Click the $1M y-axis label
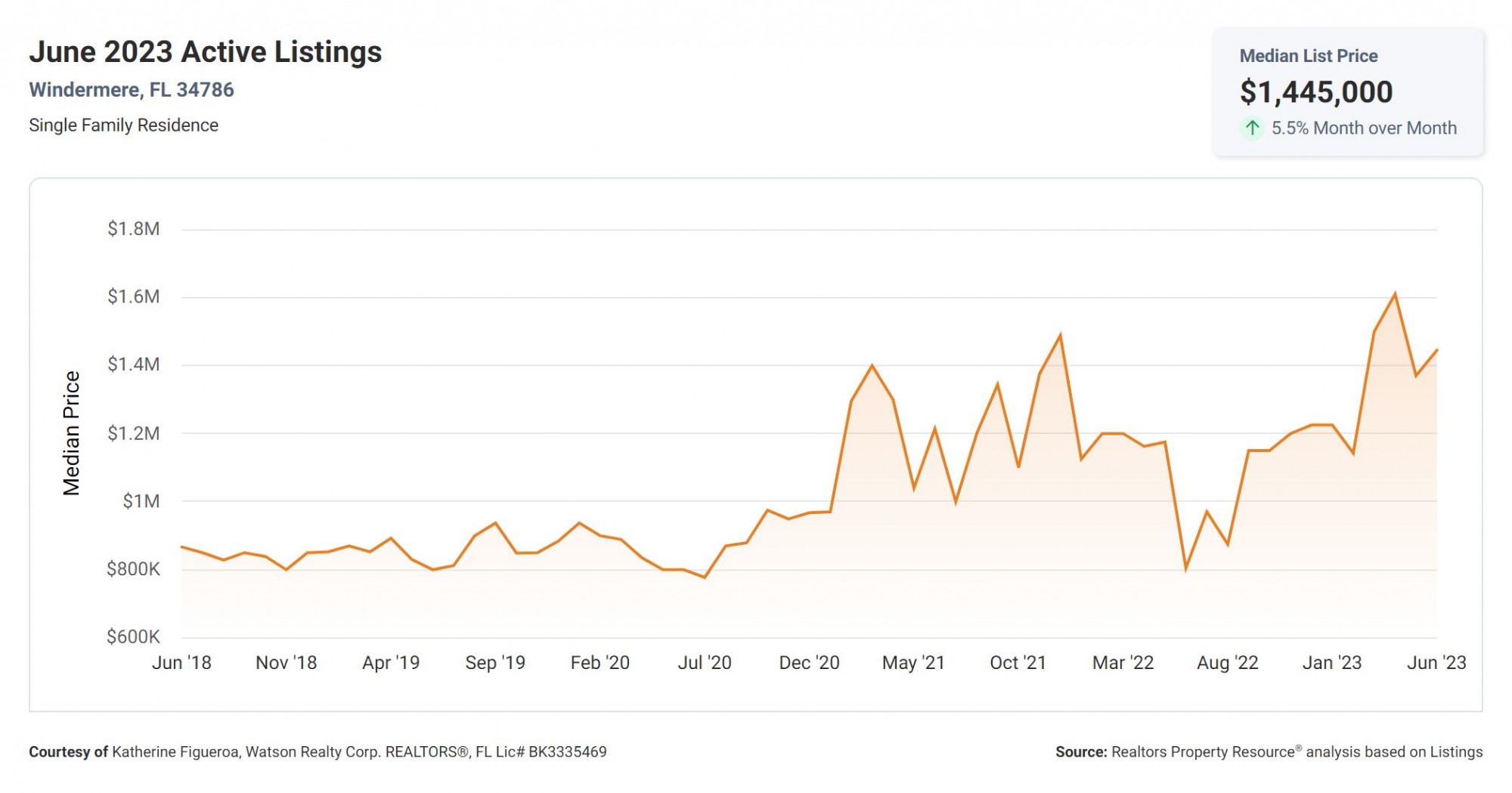 click(141, 501)
